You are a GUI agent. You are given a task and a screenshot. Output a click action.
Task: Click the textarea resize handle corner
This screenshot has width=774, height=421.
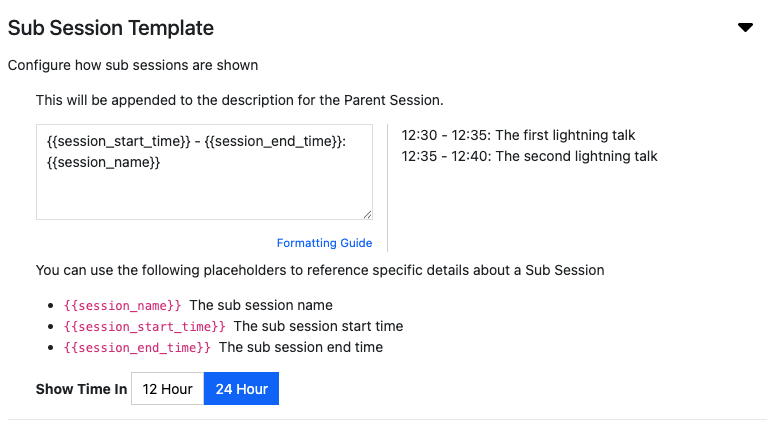tap(367, 214)
